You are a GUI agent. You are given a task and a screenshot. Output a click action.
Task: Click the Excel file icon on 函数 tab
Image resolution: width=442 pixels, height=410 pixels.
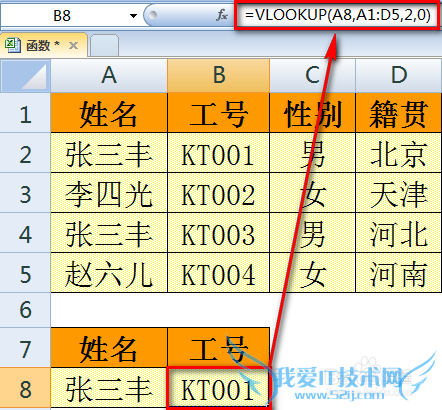coord(13,45)
